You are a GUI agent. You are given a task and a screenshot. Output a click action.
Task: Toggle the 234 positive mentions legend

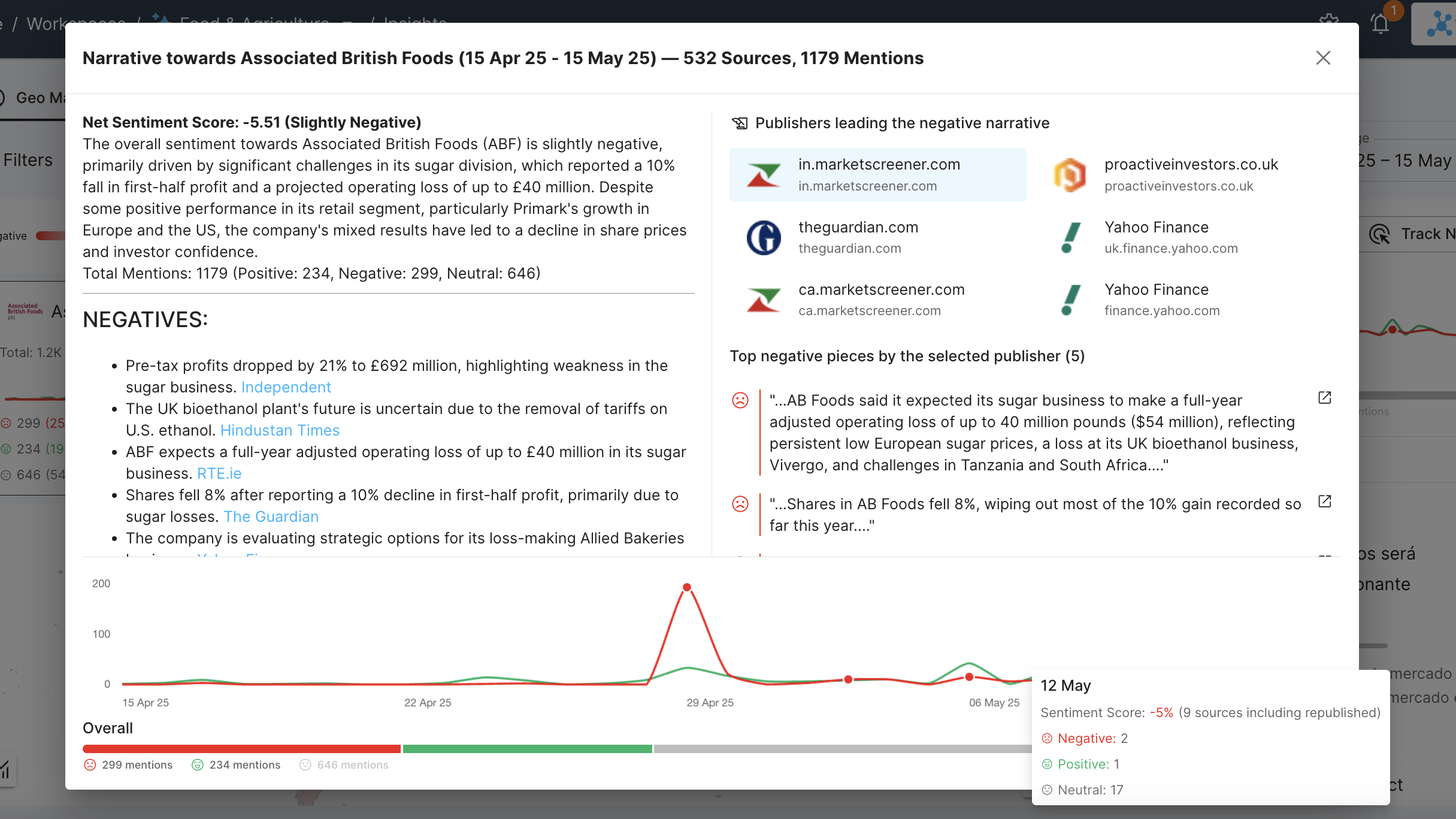[236, 765]
